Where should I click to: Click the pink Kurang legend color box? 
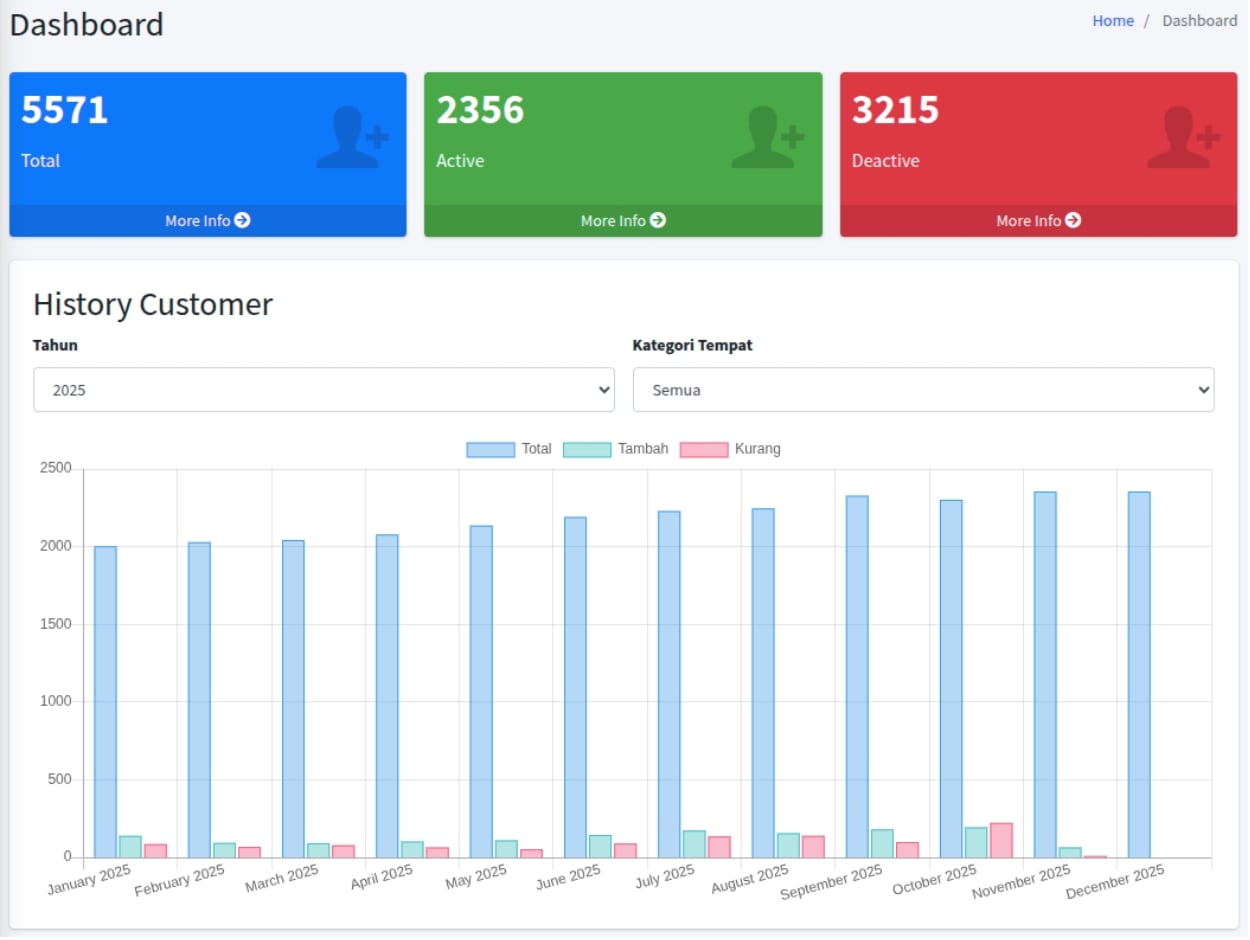[704, 450]
